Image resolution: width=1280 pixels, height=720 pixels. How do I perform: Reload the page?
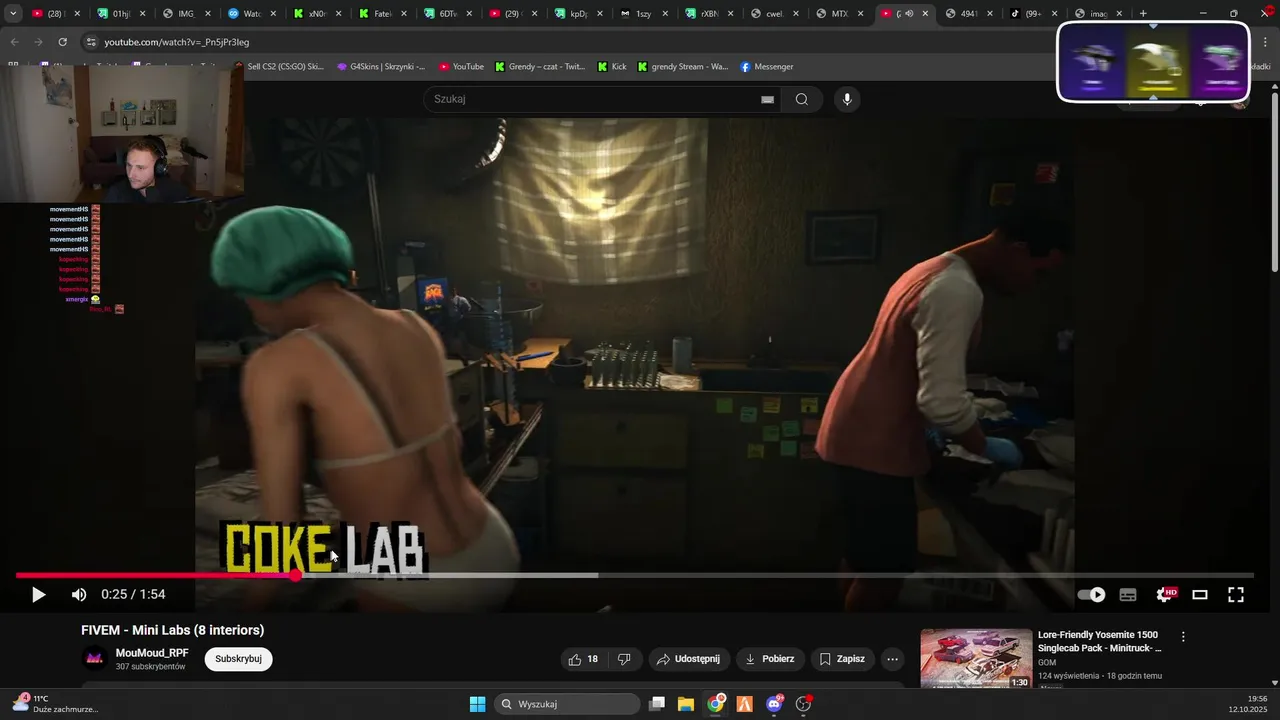click(x=62, y=42)
